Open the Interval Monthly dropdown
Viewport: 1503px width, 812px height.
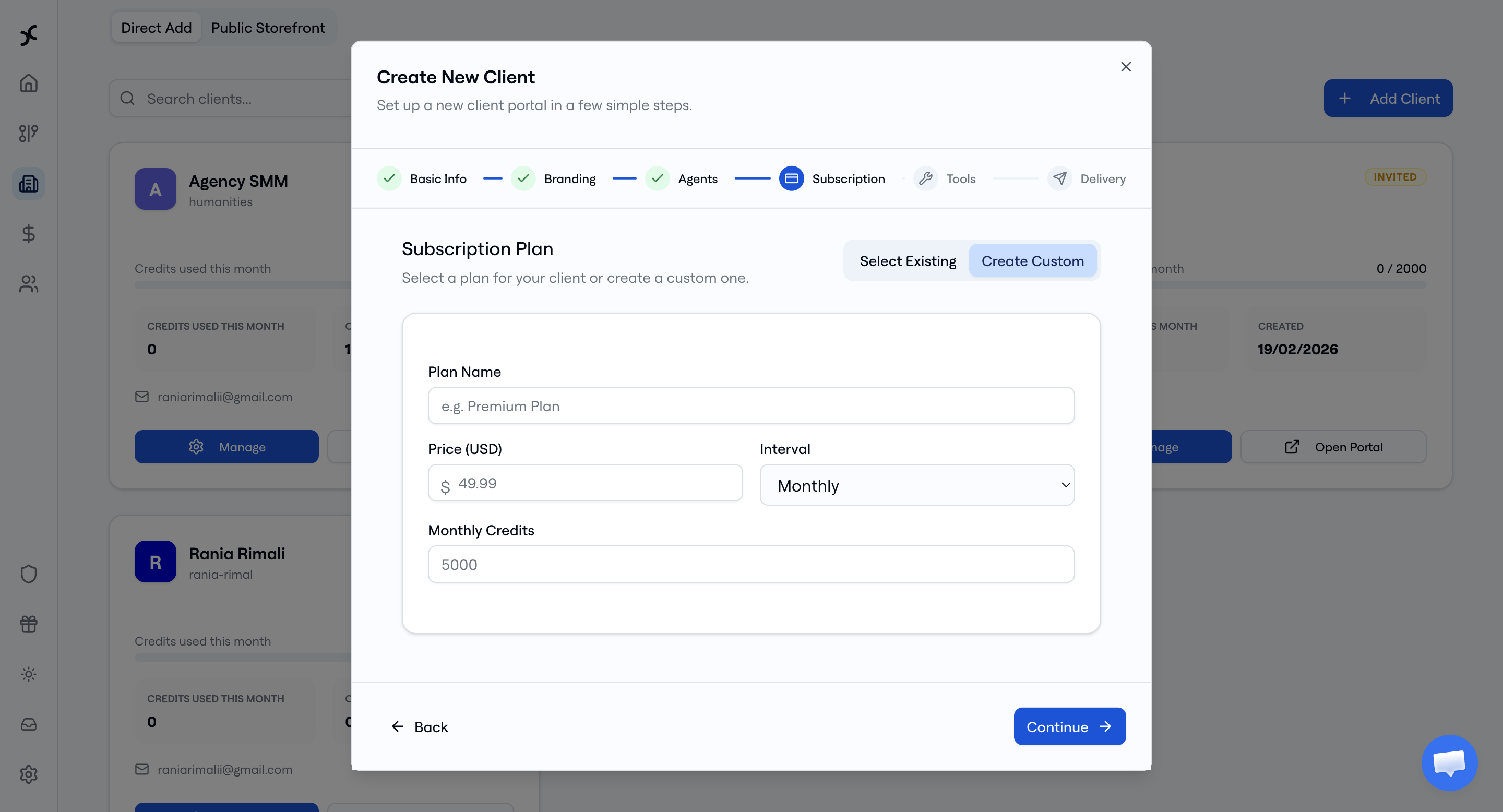coord(916,485)
